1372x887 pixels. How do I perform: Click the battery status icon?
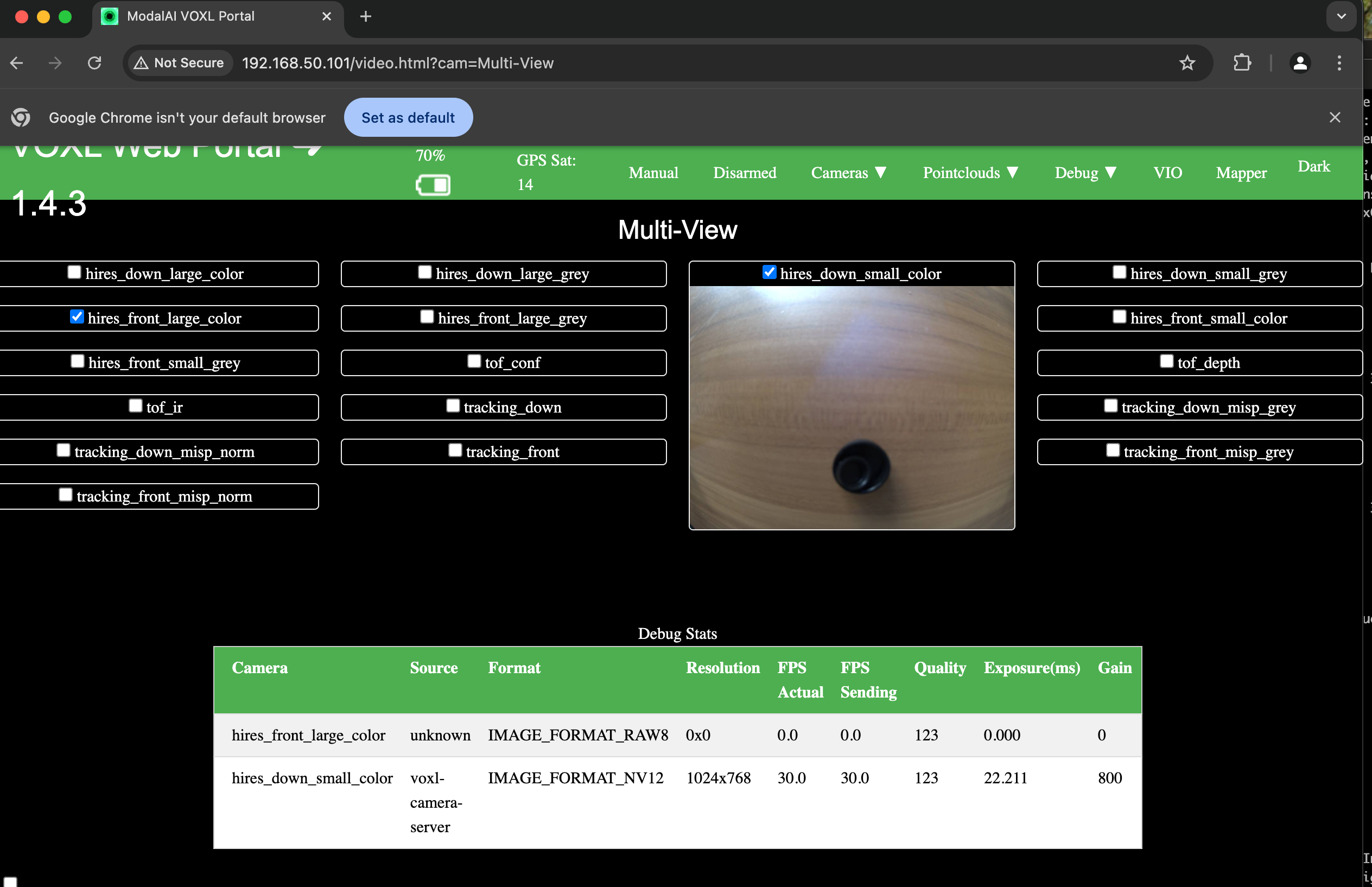click(433, 186)
